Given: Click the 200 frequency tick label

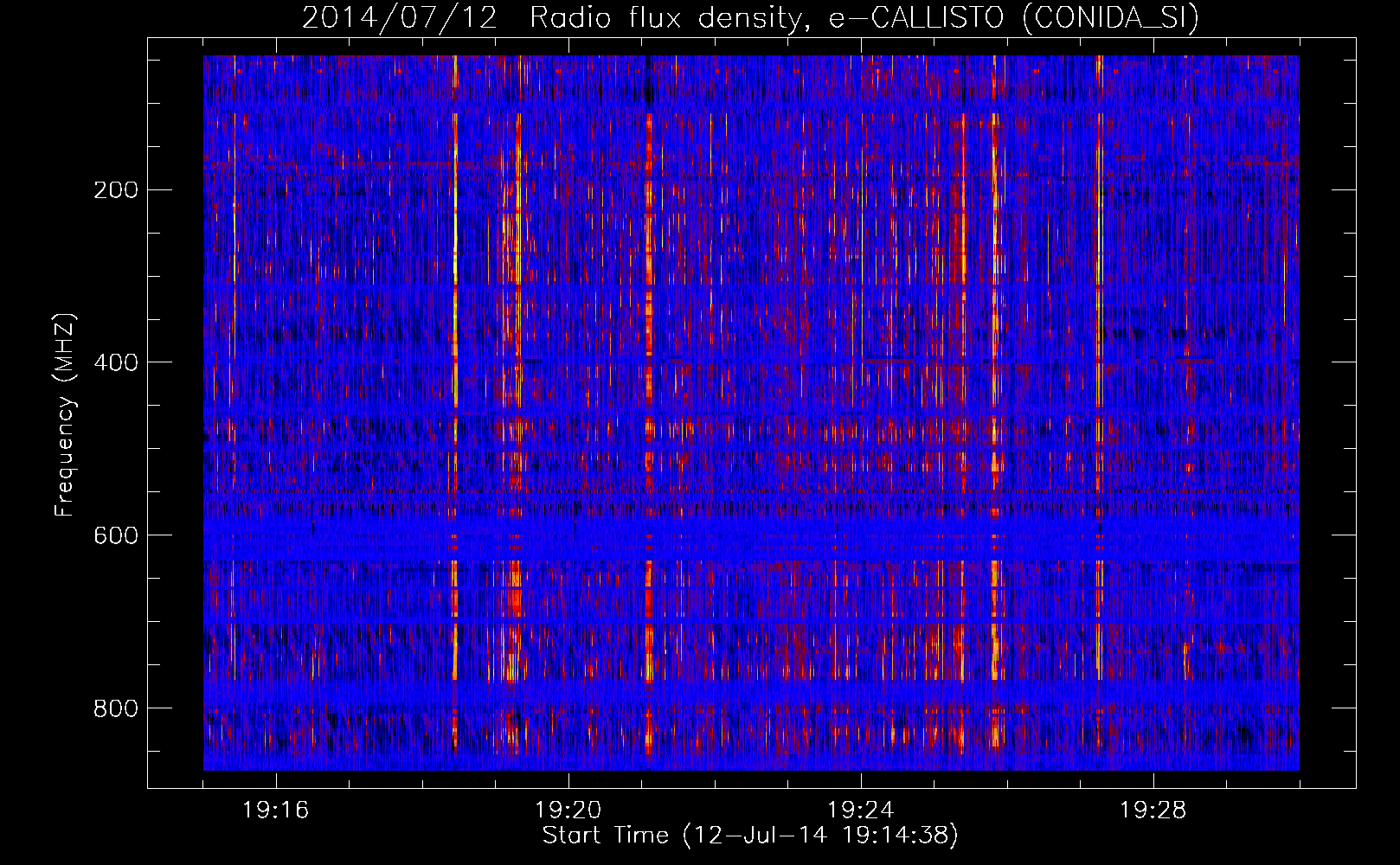Looking at the screenshot, I should 116,190.
